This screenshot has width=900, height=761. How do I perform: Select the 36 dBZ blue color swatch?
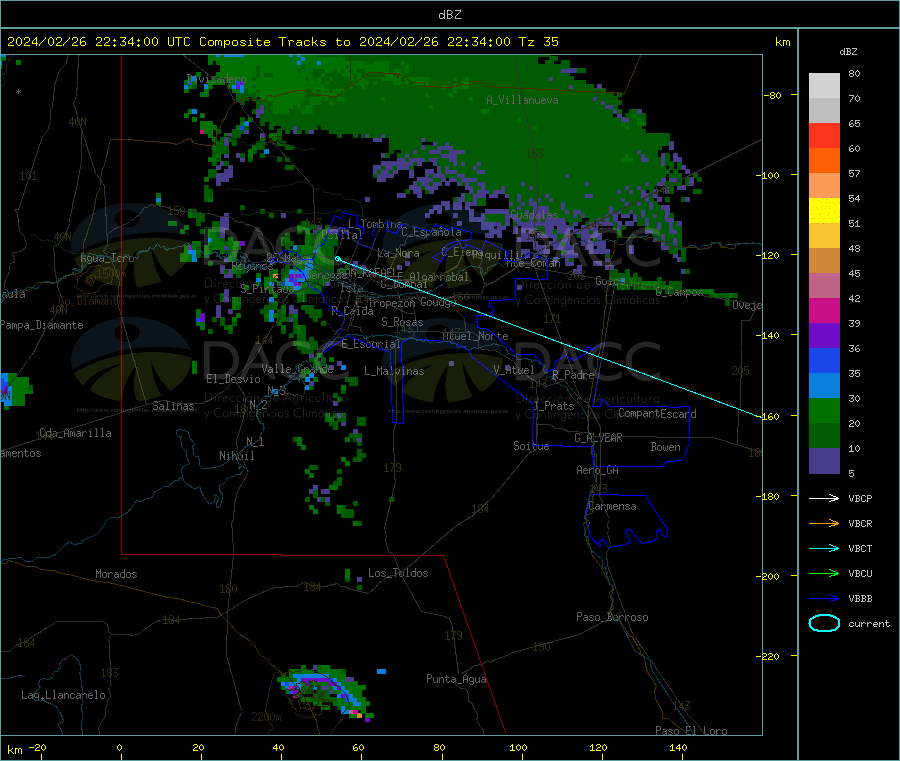pos(824,360)
